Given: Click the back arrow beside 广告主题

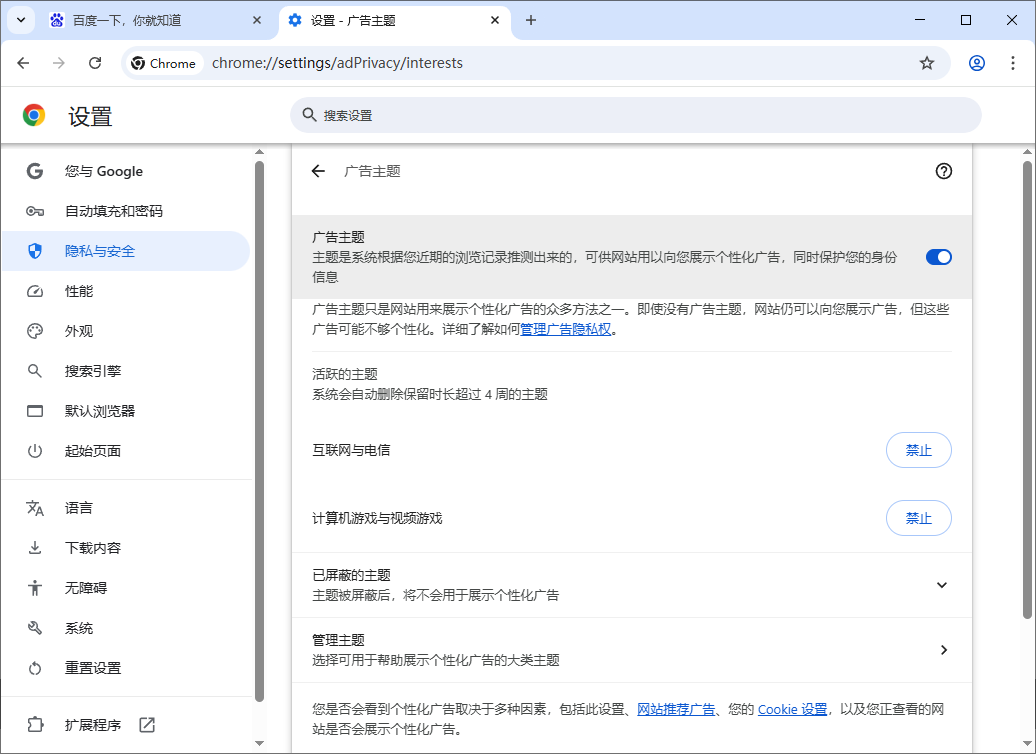Looking at the screenshot, I should (318, 171).
